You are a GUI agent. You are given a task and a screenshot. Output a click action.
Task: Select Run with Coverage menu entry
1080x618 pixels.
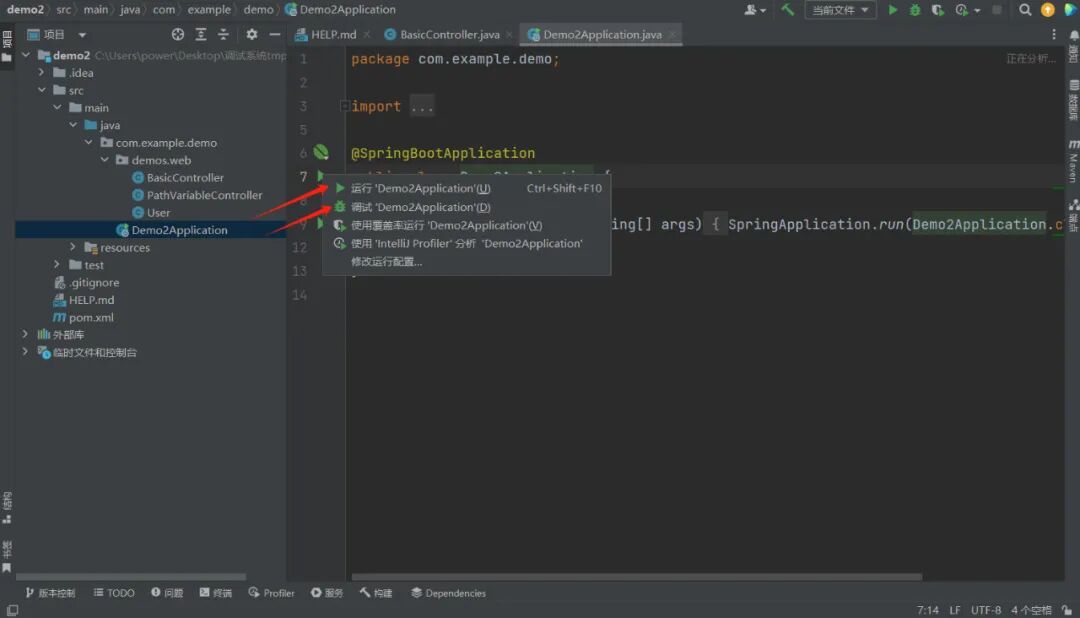click(x=466, y=225)
